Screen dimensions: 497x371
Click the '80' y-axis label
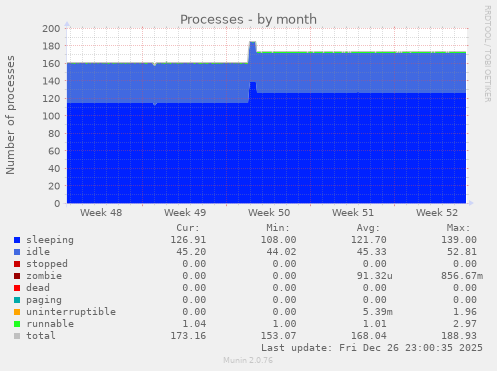click(x=54, y=133)
